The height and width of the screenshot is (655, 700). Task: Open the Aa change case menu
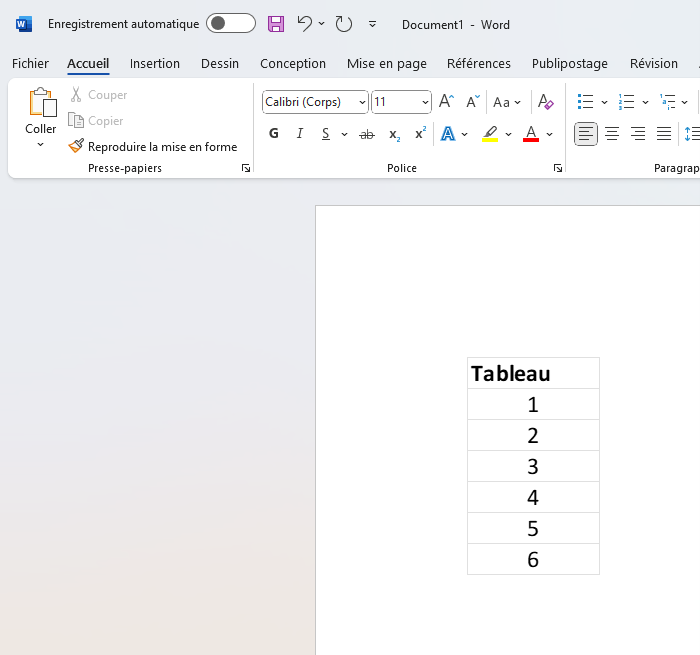tap(507, 102)
